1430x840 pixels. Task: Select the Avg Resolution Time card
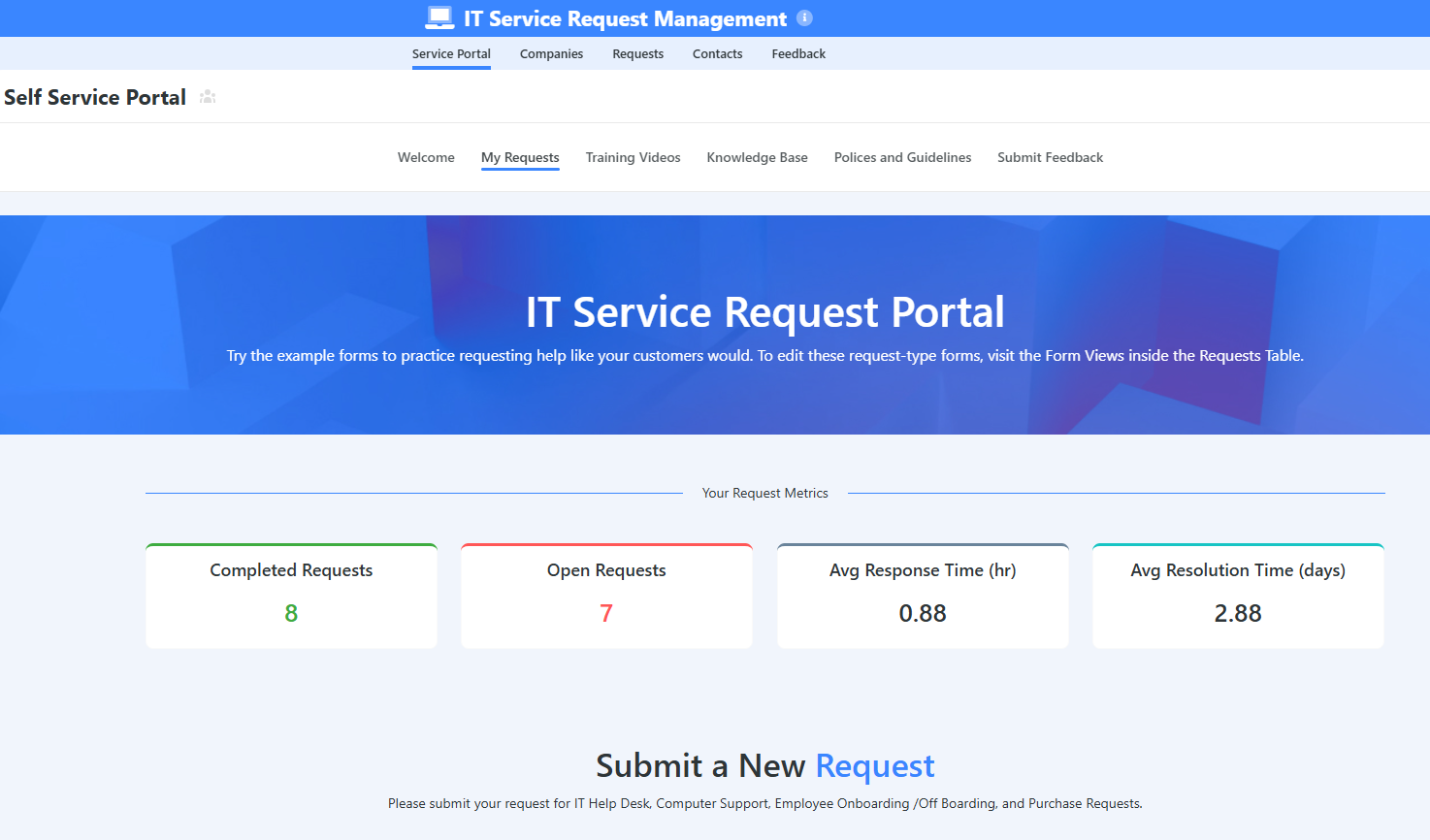click(1238, 596)
